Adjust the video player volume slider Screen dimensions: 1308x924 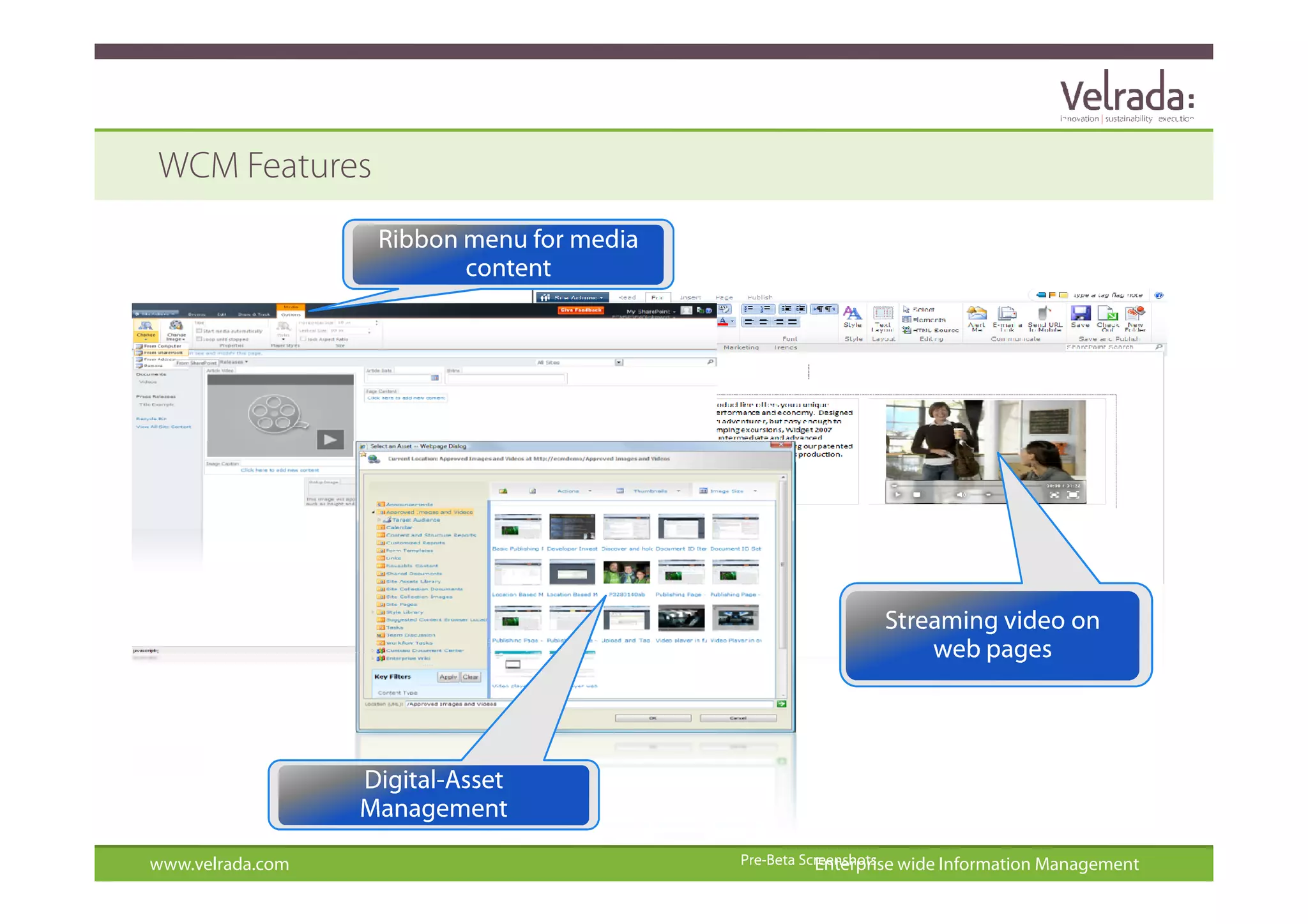pyautogui.click(x=988, y=494)
